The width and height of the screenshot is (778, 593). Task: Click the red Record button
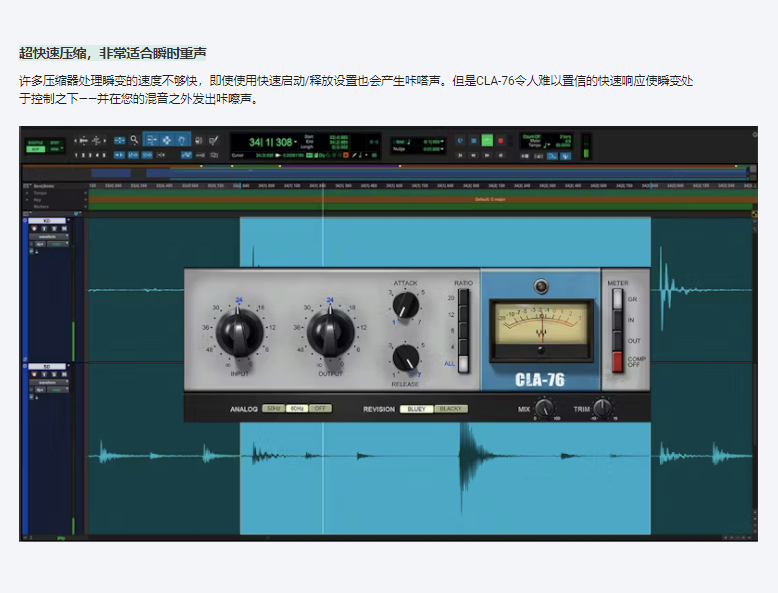click(x=501, y=140)
